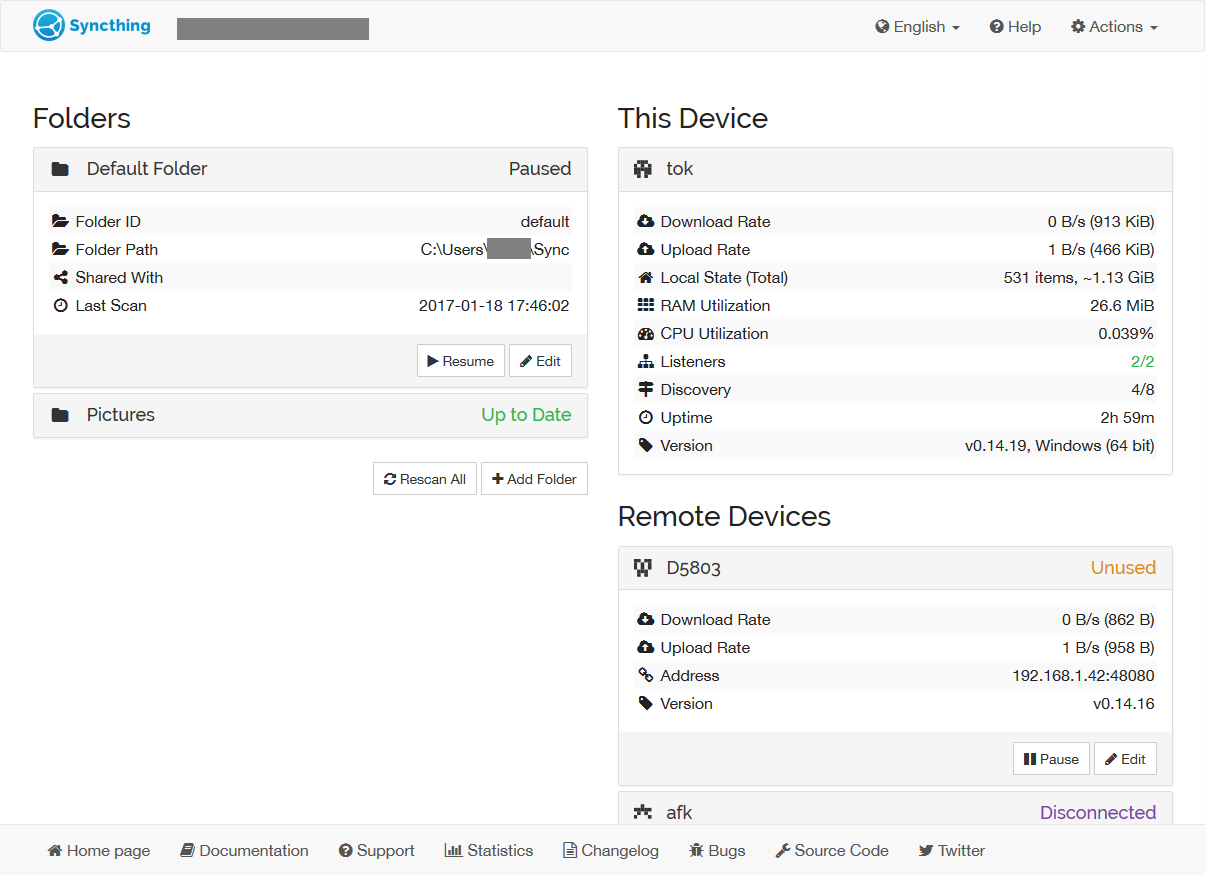
Task: Click Rescan All button
Action: tap(425, 479)
